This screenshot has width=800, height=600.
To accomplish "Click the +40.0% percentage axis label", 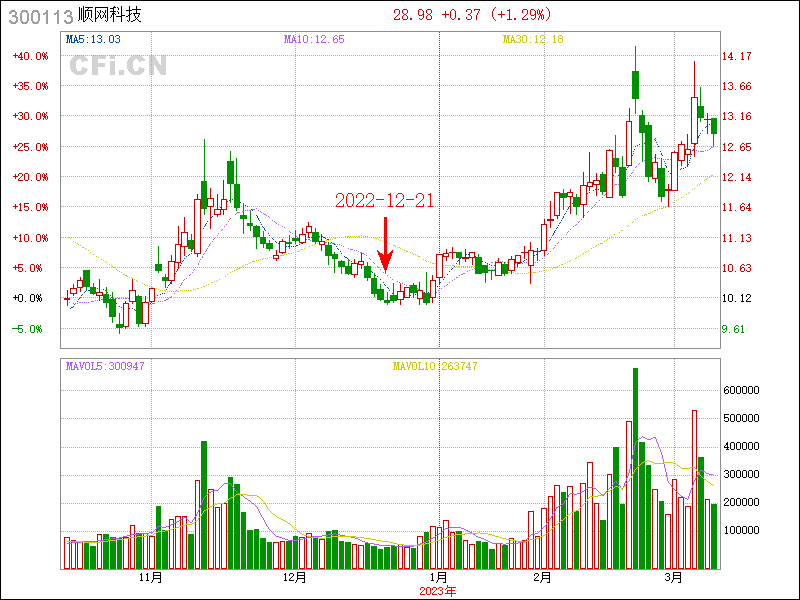I will pos(29,56).
